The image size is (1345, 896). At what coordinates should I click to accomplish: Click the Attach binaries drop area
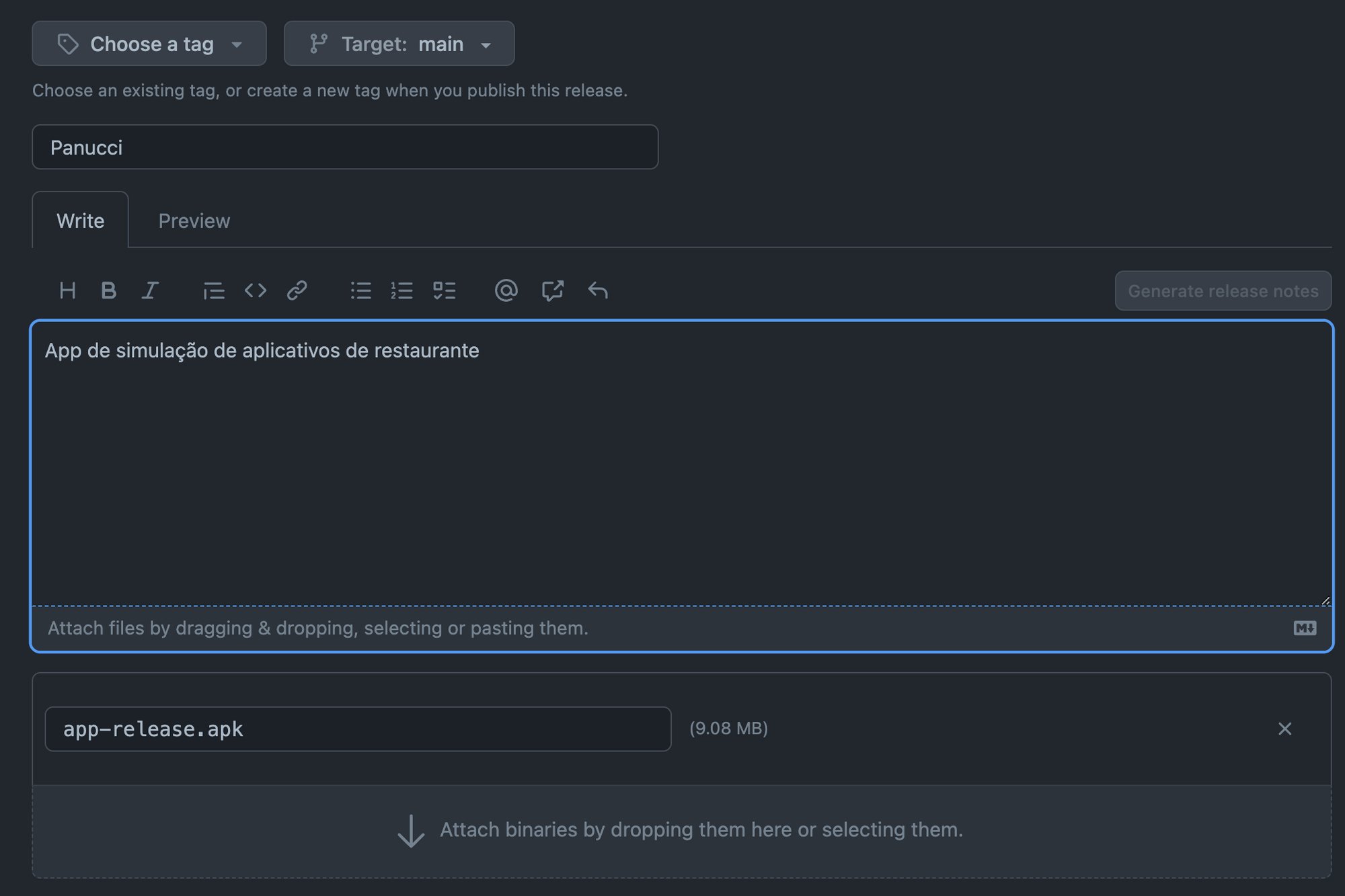pyautogui.click(x=681, y=831)
